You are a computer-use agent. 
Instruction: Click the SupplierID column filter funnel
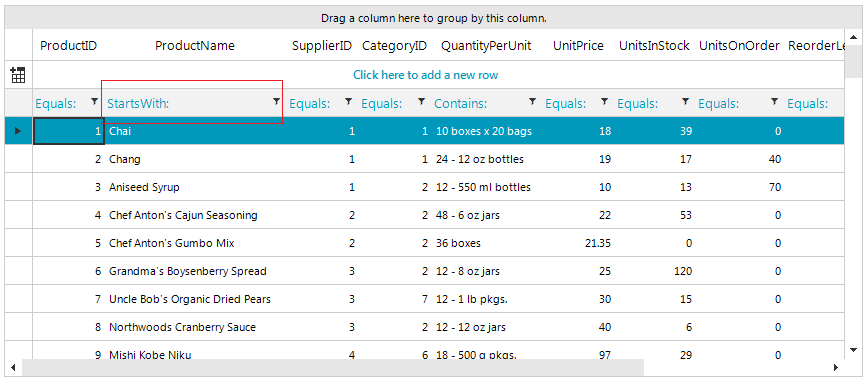(x=348, y=101)
